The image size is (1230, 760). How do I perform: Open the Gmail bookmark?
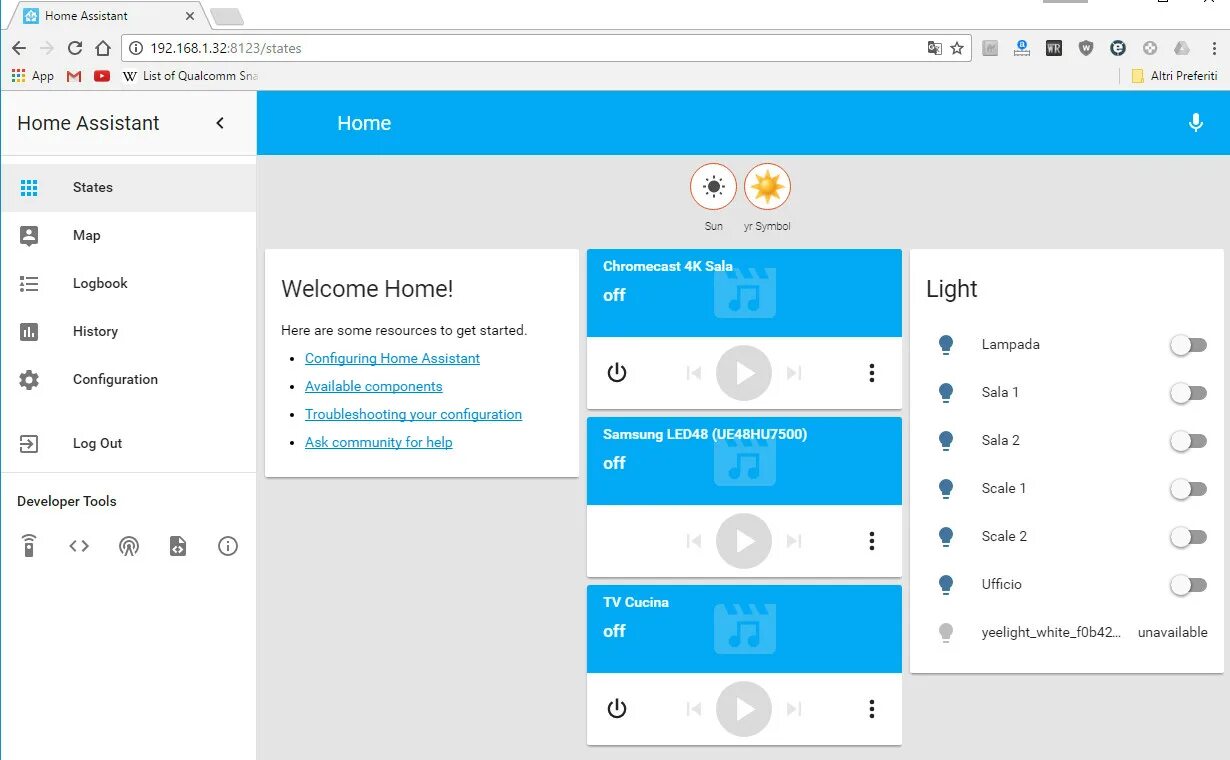(x=74, y=76)
